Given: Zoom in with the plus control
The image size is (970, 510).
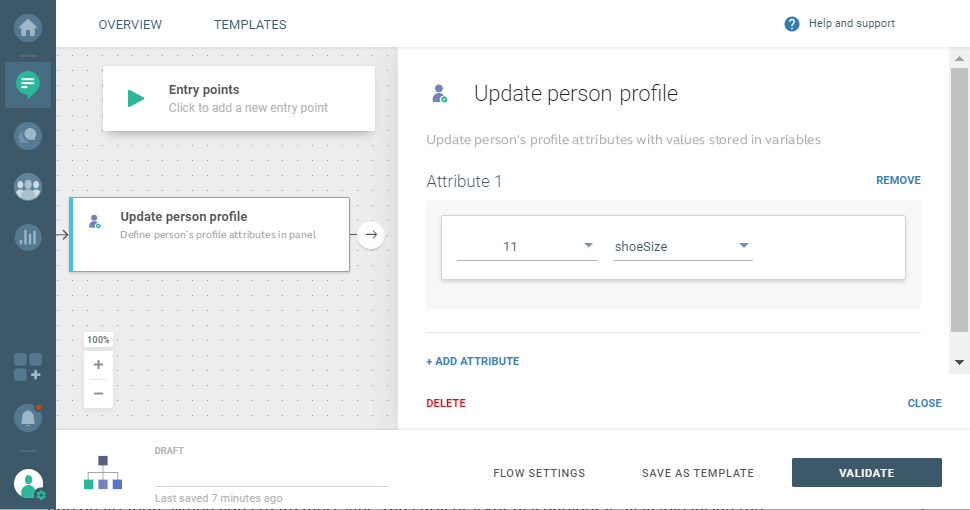Looking at the screenshot, I should pos(98,365).
